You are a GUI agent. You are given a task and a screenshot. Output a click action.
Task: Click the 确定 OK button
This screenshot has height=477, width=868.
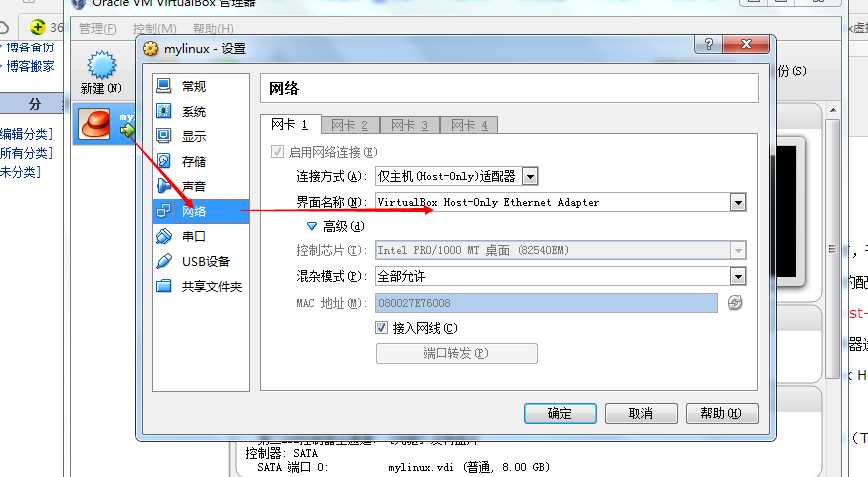pos(560,413)
